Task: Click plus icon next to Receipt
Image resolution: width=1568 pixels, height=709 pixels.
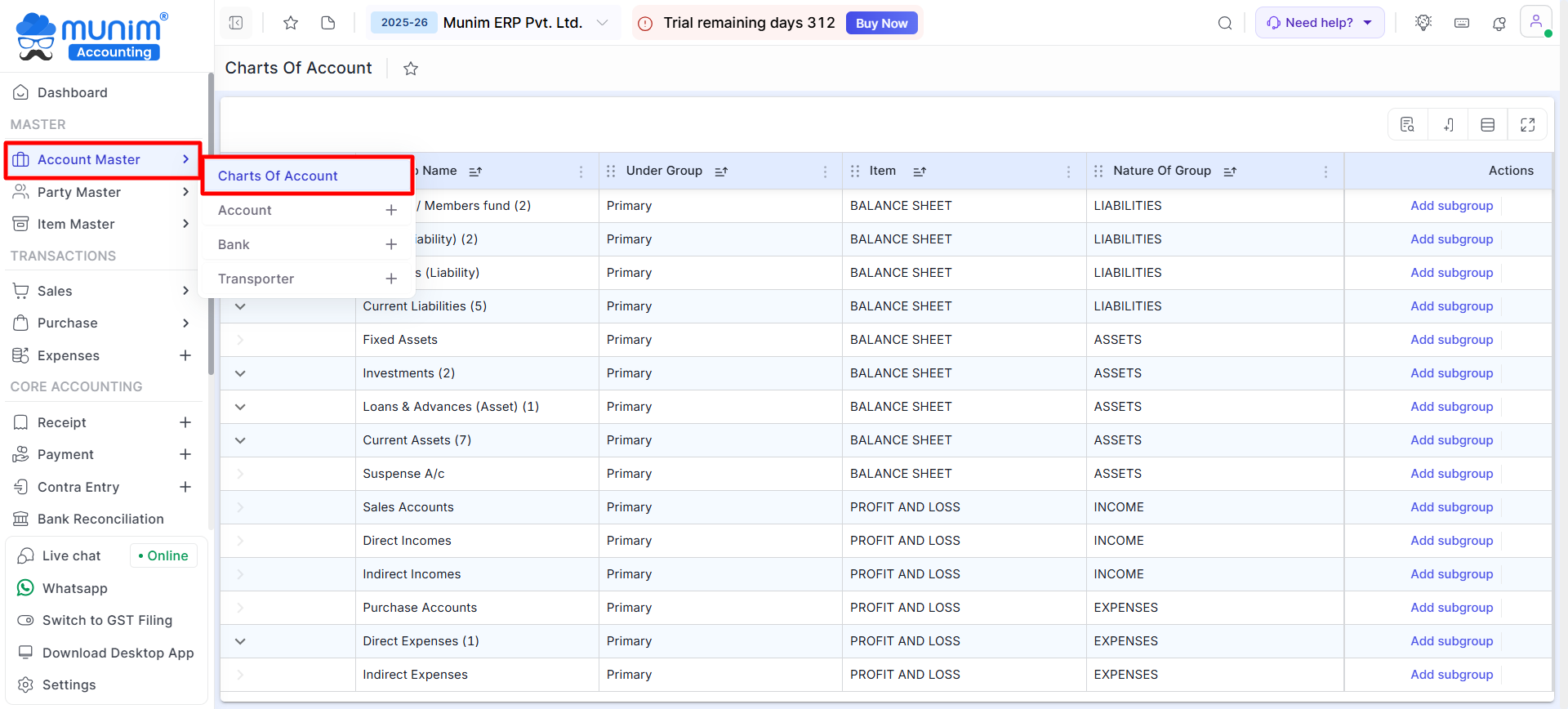Action: pos(185,422)
